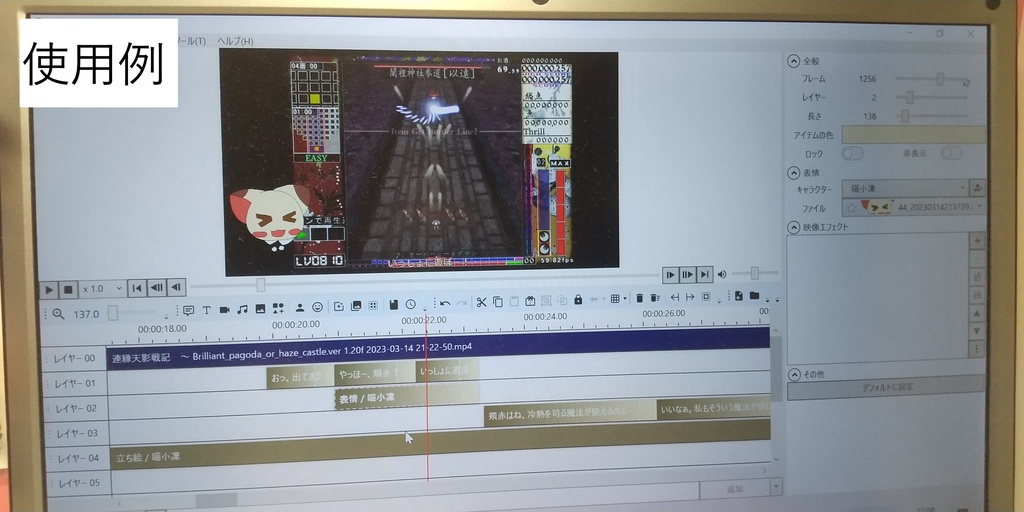Add a text item with T icon
The height and width of the screenshot is (512, 1024).
tap(206, 310)
